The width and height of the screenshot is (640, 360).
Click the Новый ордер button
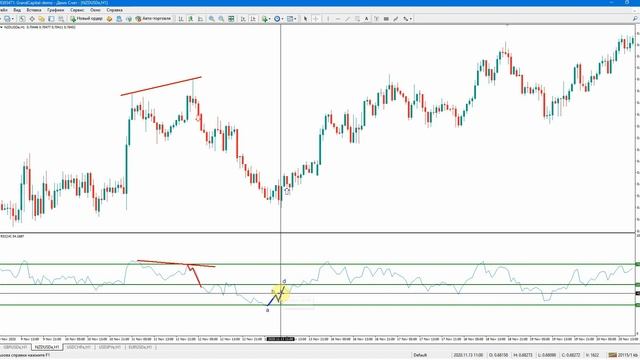tap(86, 19)
